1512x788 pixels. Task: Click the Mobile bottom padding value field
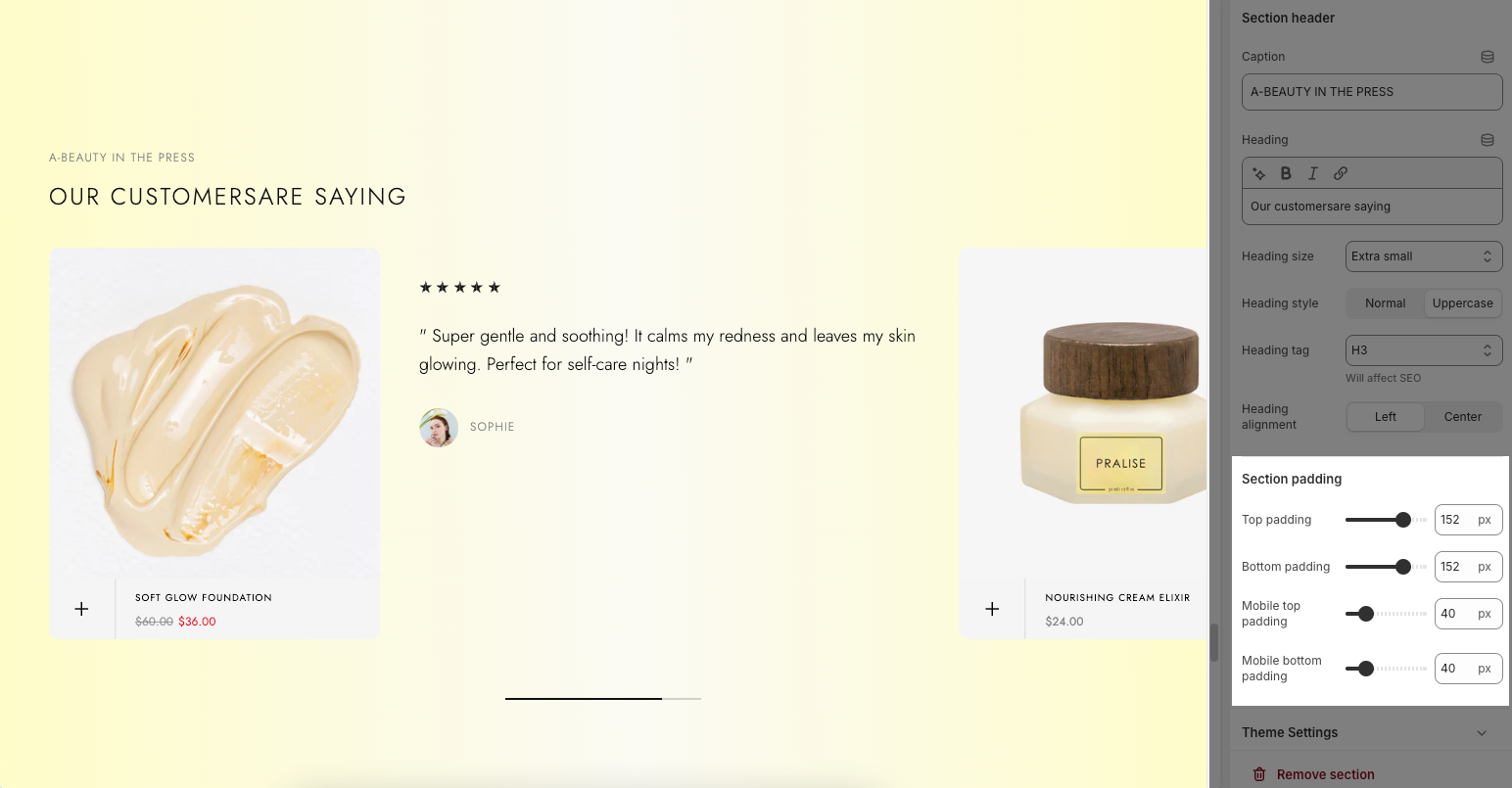pyautogui.click(x=1468, y=669)
